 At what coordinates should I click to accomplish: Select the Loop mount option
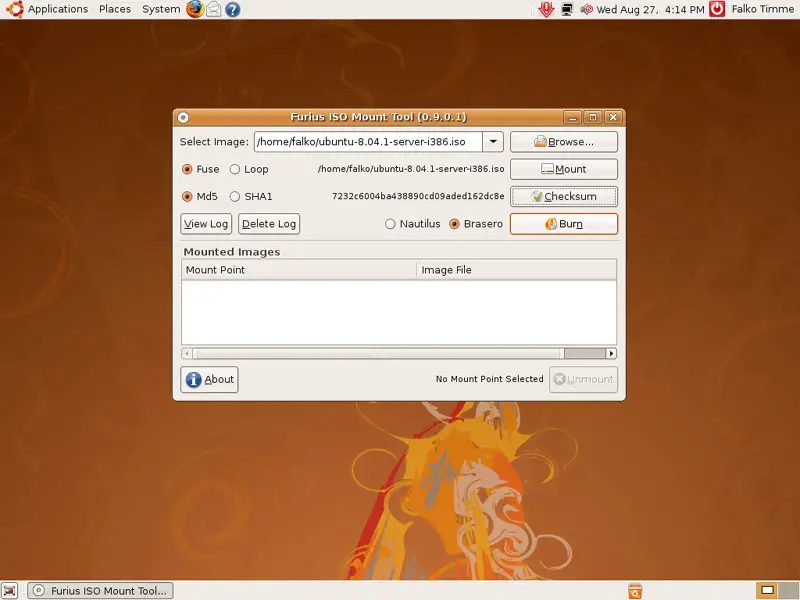[236, 169]
